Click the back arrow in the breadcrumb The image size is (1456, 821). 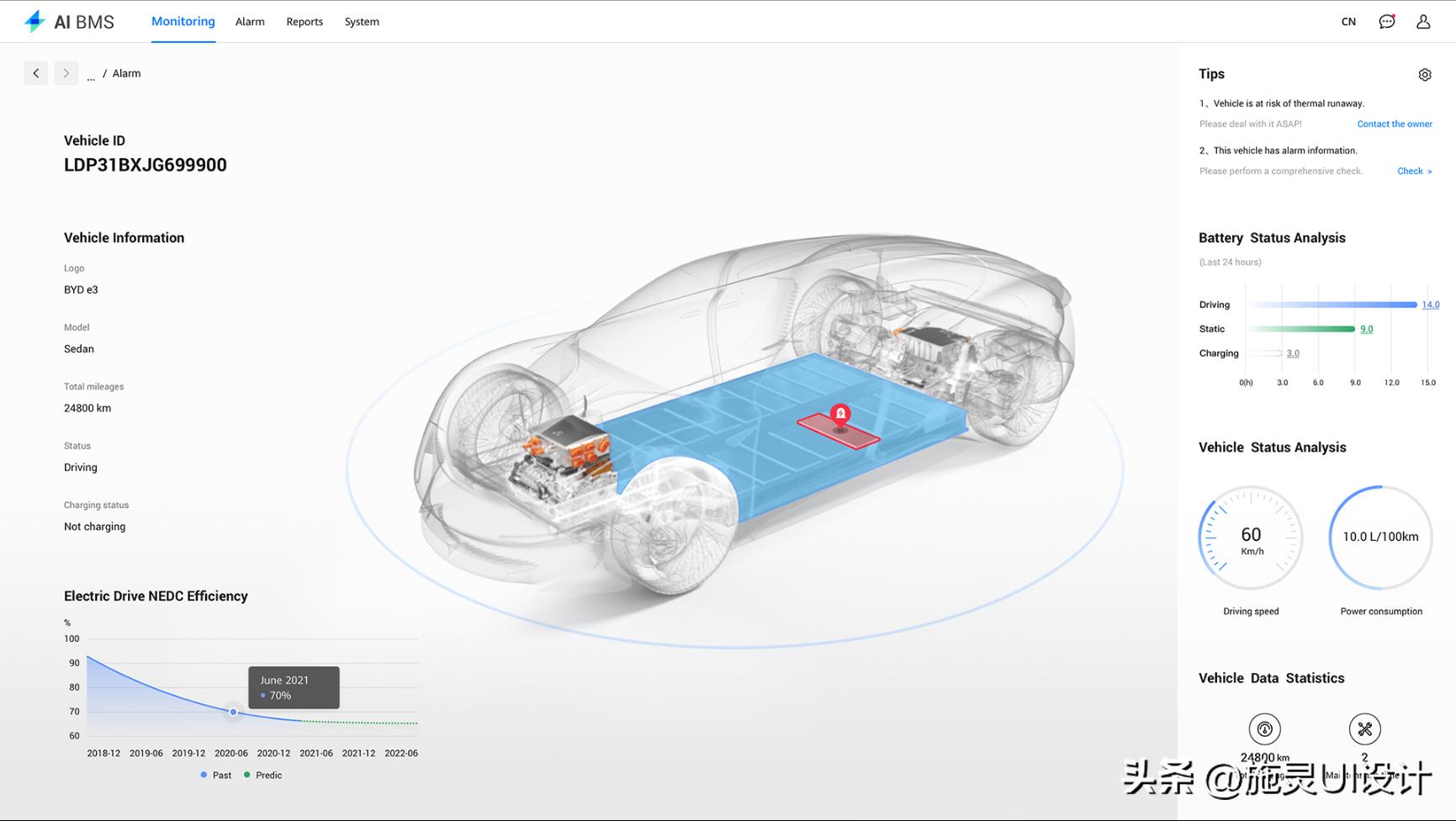click(35, 73)
